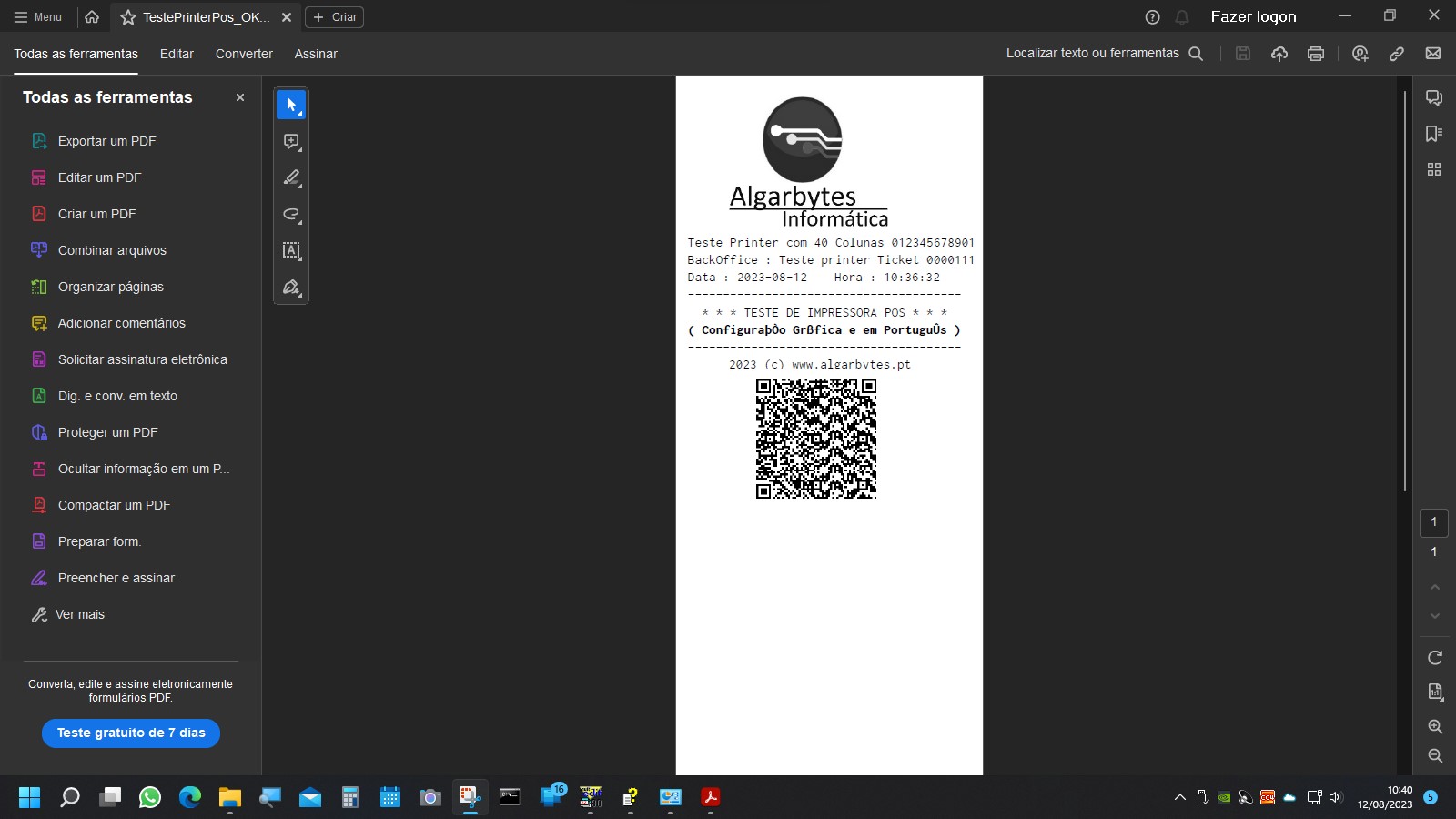The height and width of the screenshot is (819, 1456).
Task: Pick the highlight pen tool
Action: point(291,177)
